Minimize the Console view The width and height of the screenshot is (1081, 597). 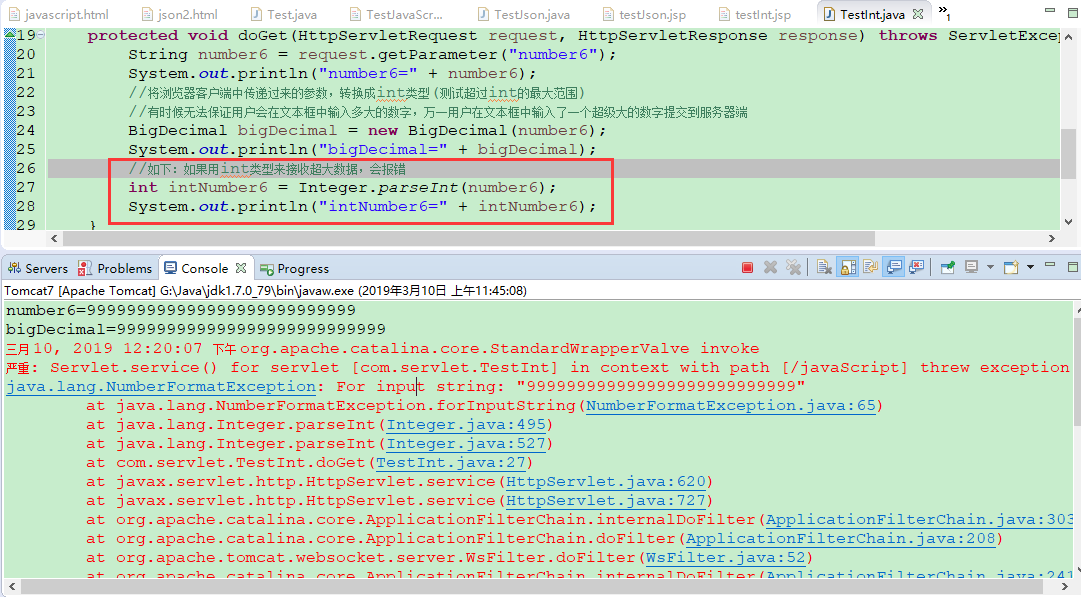point(1051,267)
